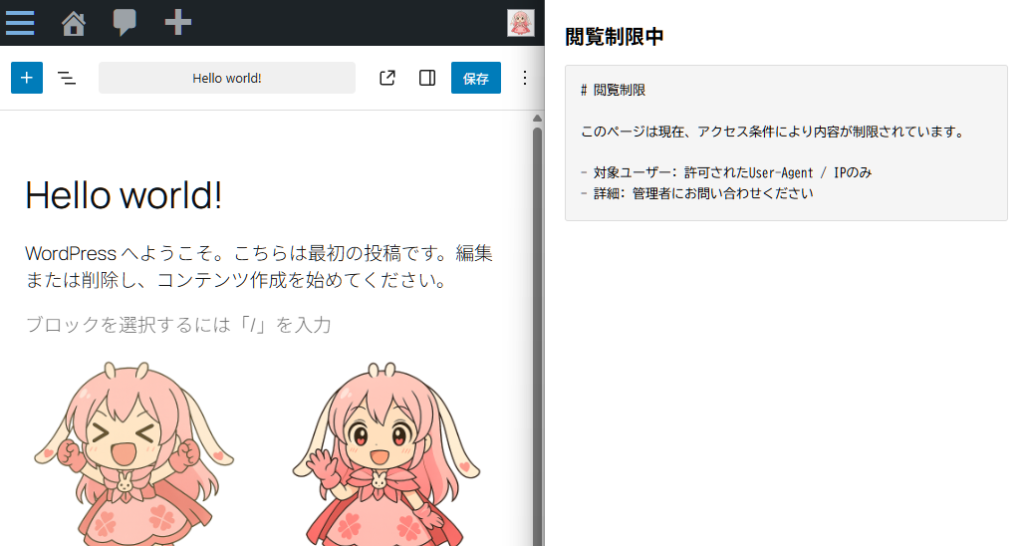Open the document overview list icon
The image size is (1024, 546).
tap(67, 78)
